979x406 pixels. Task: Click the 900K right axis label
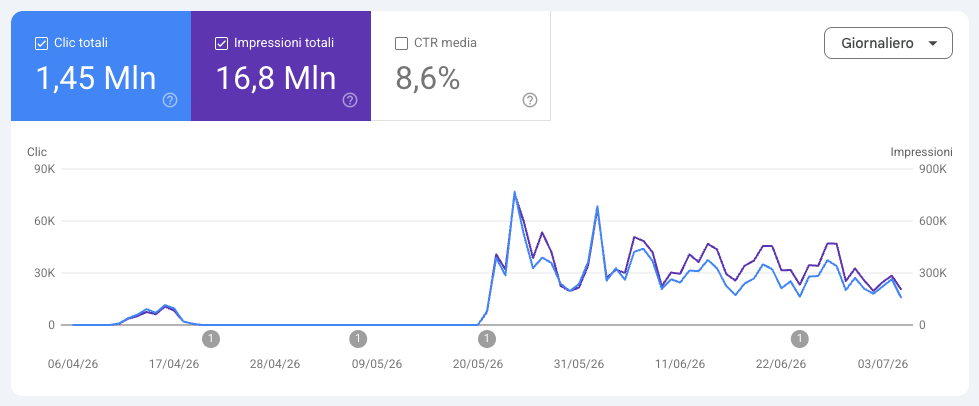click(x=934, y=169)
